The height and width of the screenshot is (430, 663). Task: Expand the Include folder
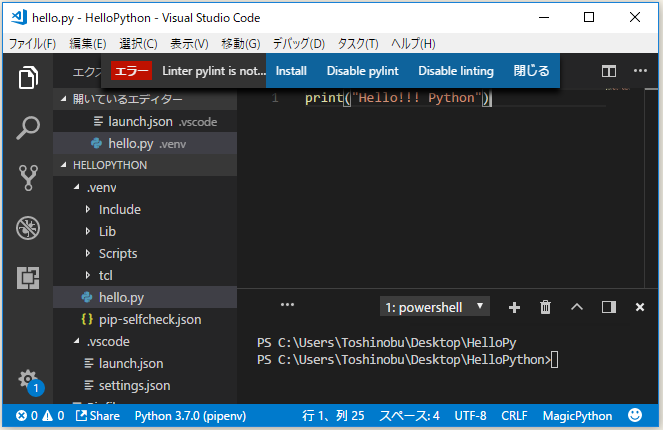pos(88,209)
